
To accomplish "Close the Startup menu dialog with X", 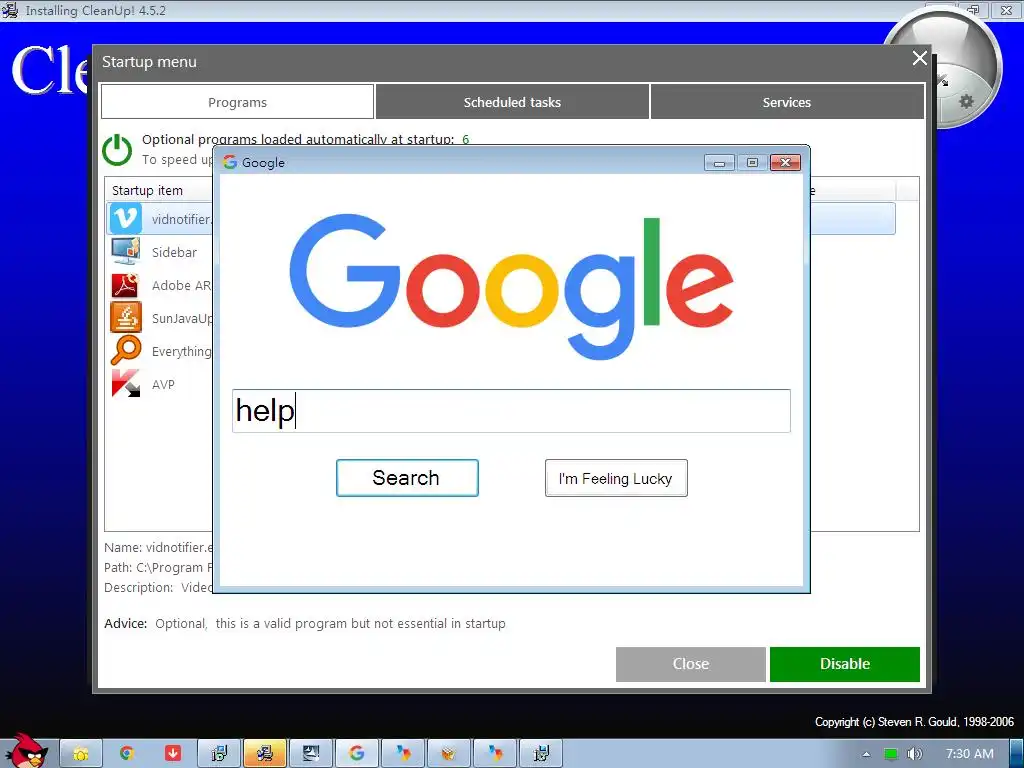I will coord(920,58).
